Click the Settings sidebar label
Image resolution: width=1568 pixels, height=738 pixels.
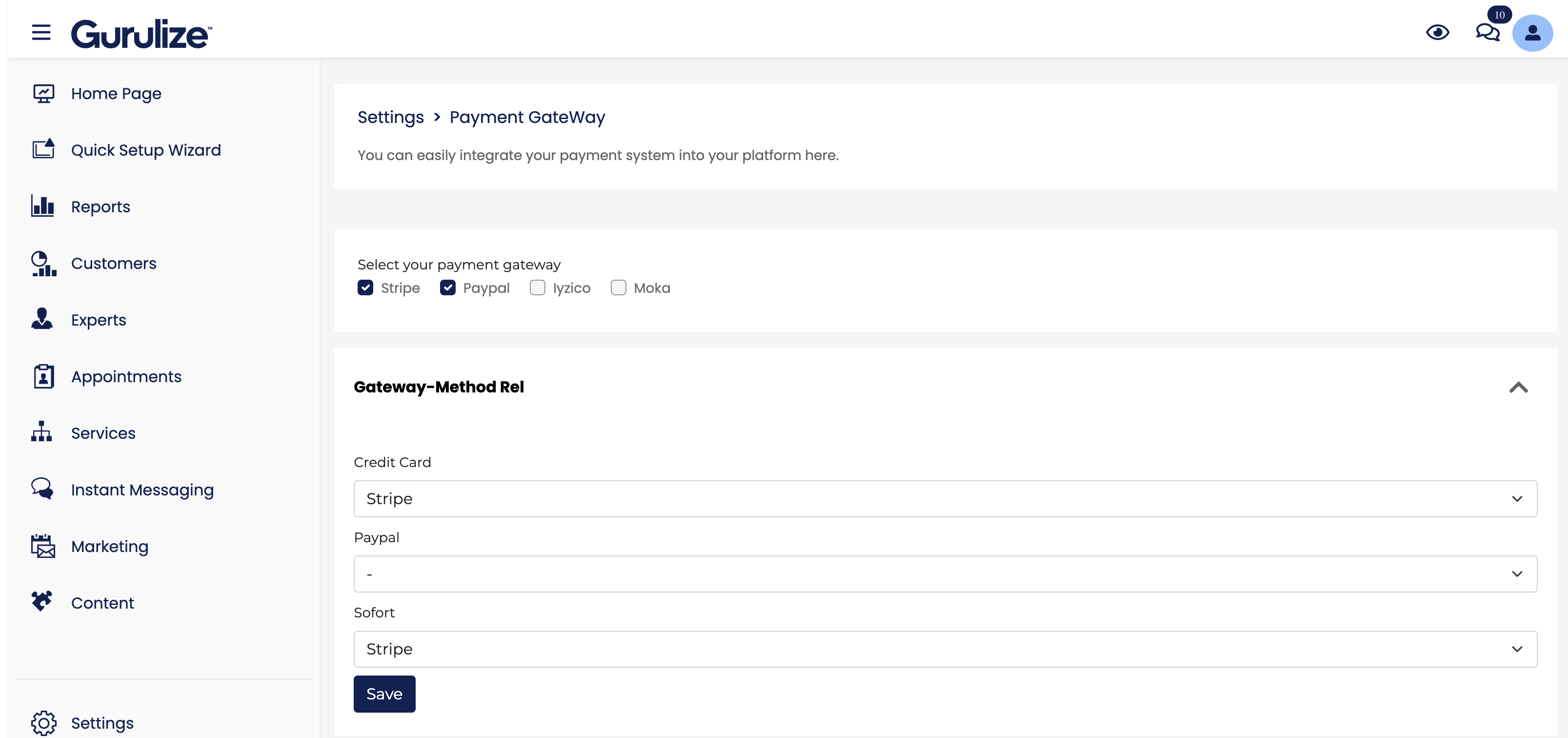102,723
